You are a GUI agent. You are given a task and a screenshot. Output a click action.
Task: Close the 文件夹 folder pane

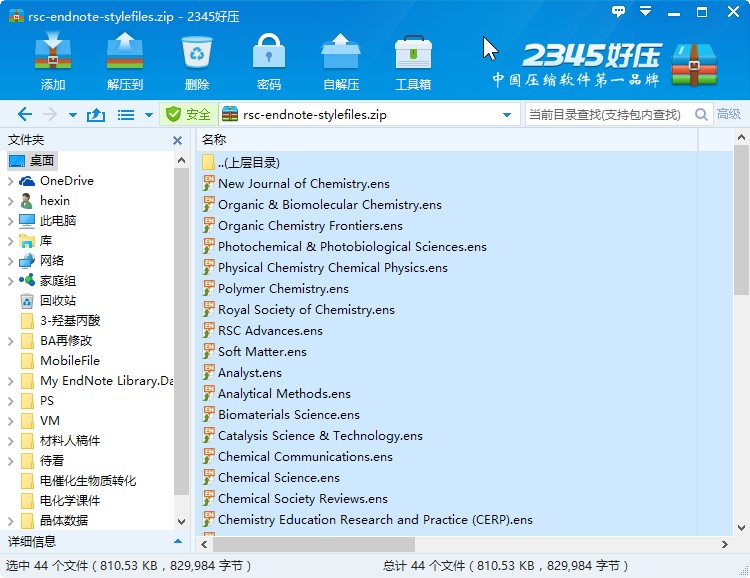click(x=177, y=140)
